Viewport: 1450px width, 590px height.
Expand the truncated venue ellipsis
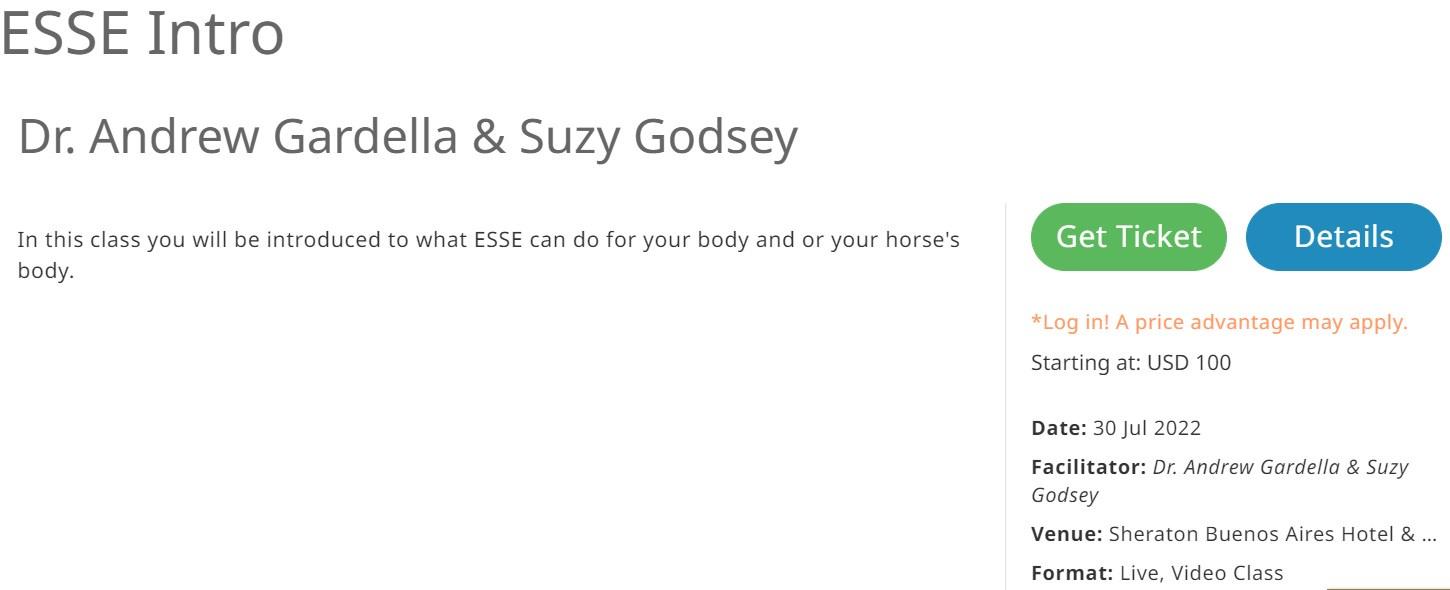coord(1428,535)
